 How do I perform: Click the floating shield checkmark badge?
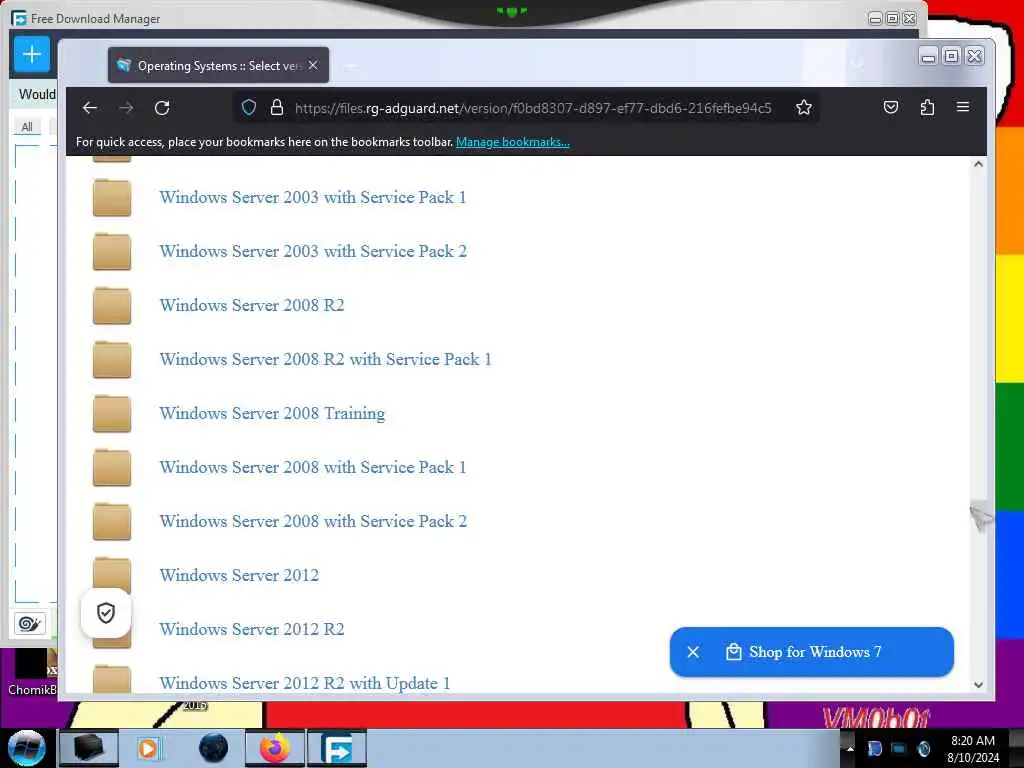pyautogui.click(x=106, y=613)
